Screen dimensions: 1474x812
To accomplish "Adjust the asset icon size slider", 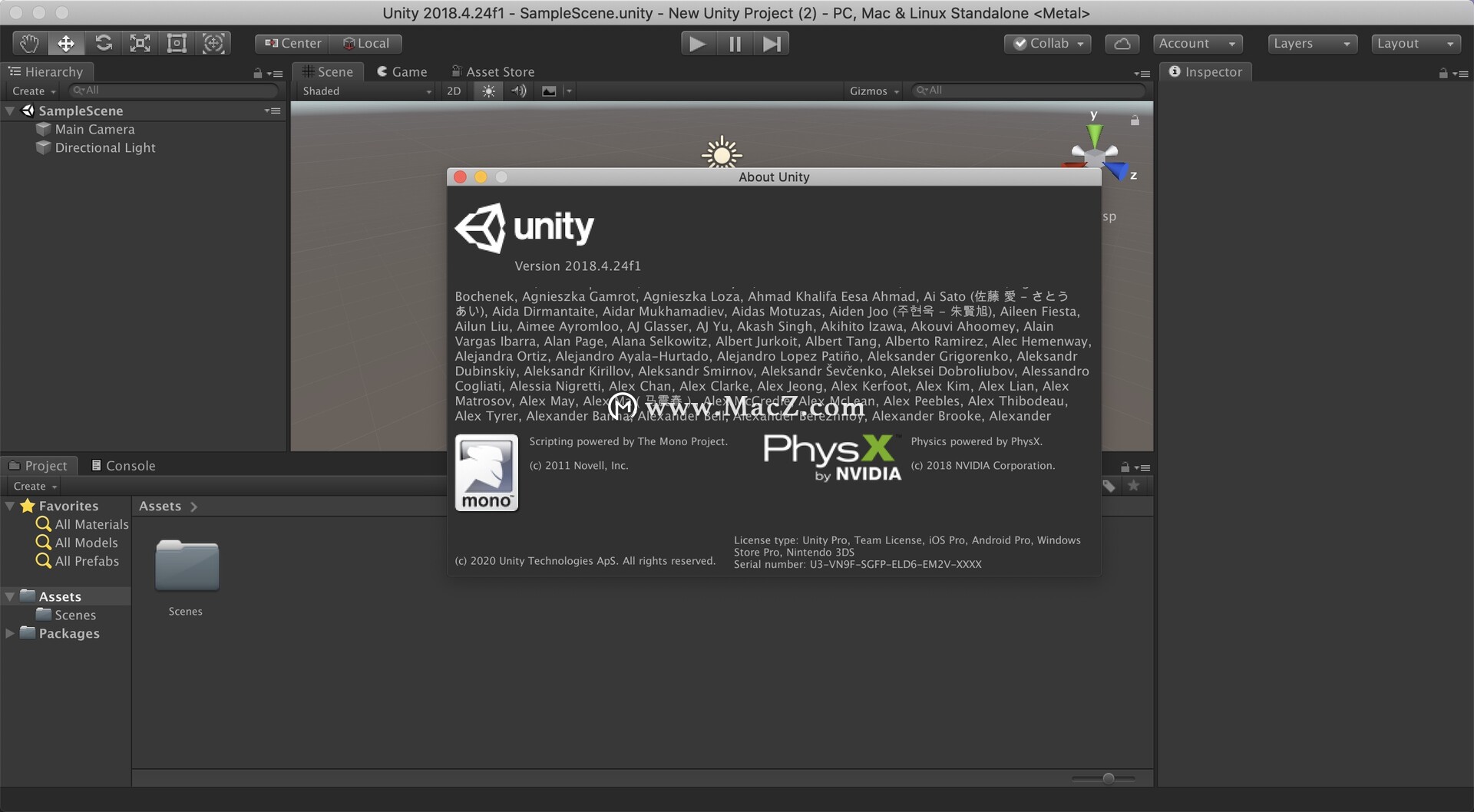I will (1103, 778).
